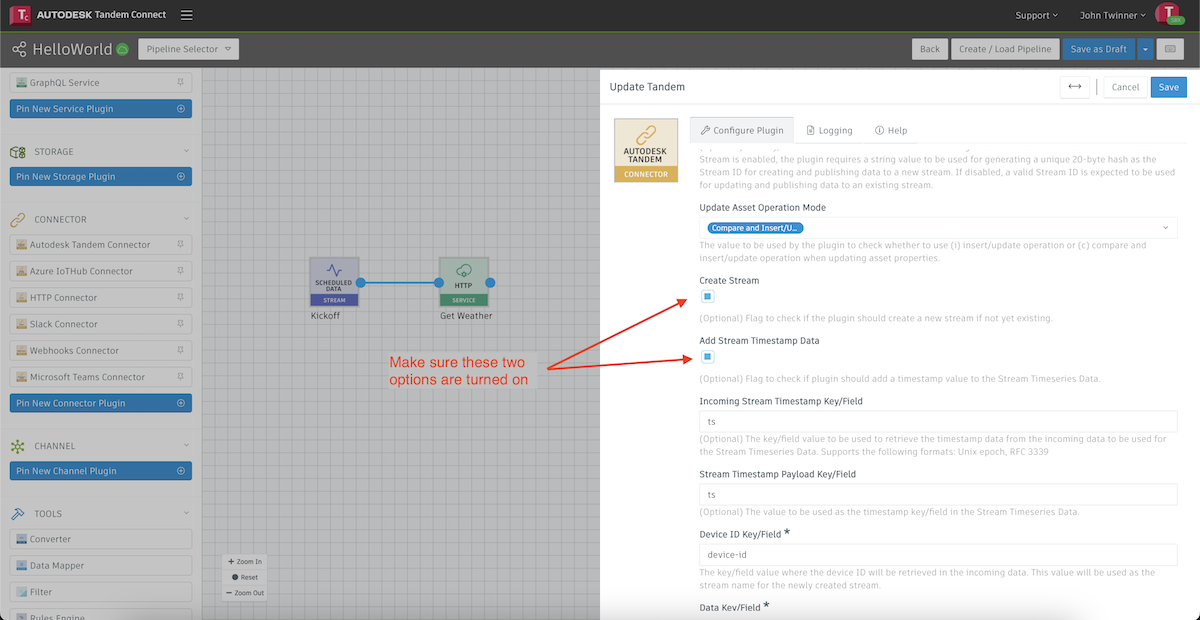Image resolution: width=1200 pixels, height=620 pixels.
Task: Select the Data Mapper tool
Action: click(100, 566)
